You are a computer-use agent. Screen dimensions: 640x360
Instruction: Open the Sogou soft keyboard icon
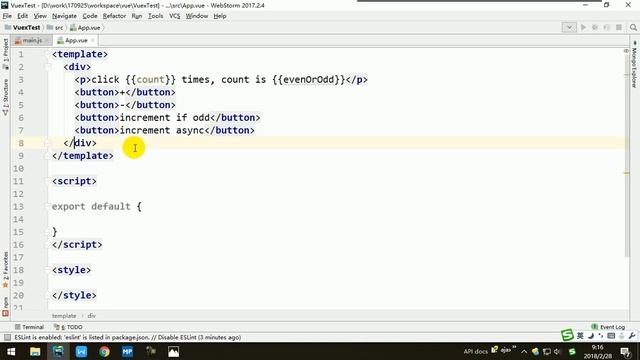pos(611,336)
